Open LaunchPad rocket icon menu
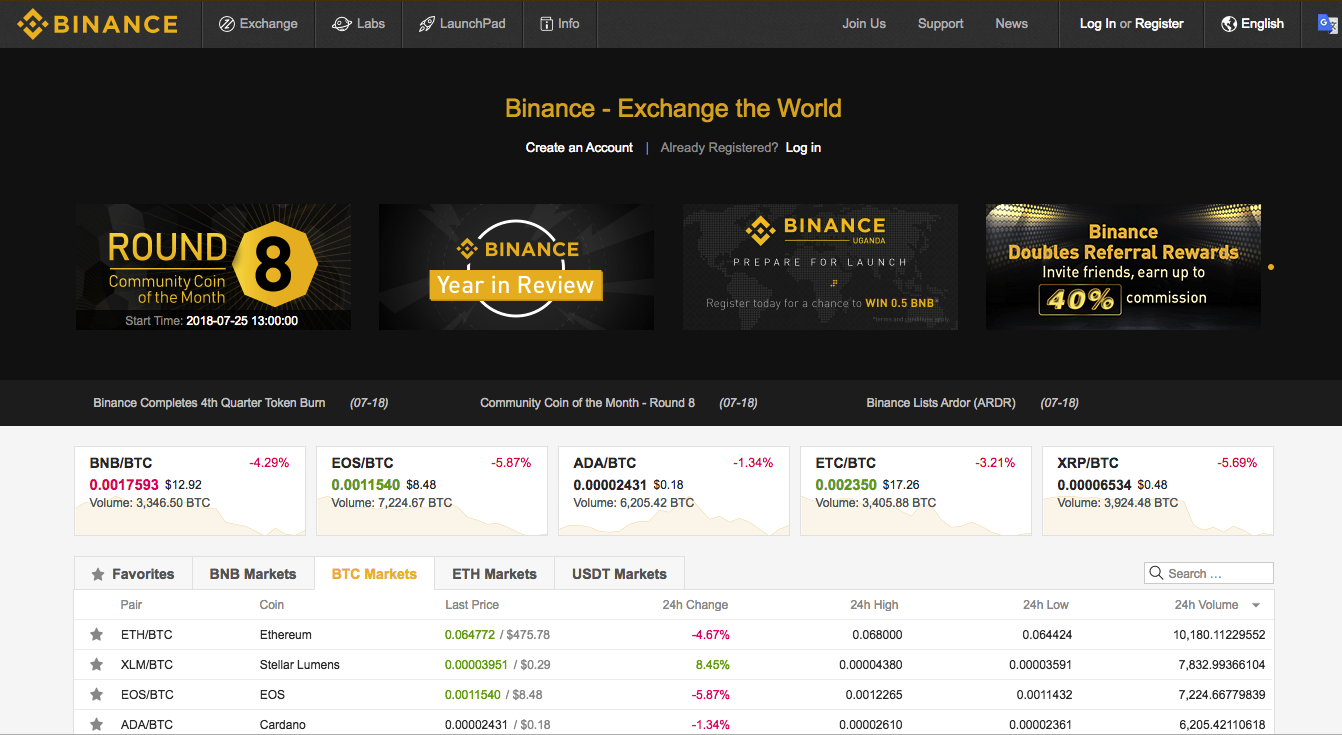Screen dimensions: 1342x735 pos(427,24)
